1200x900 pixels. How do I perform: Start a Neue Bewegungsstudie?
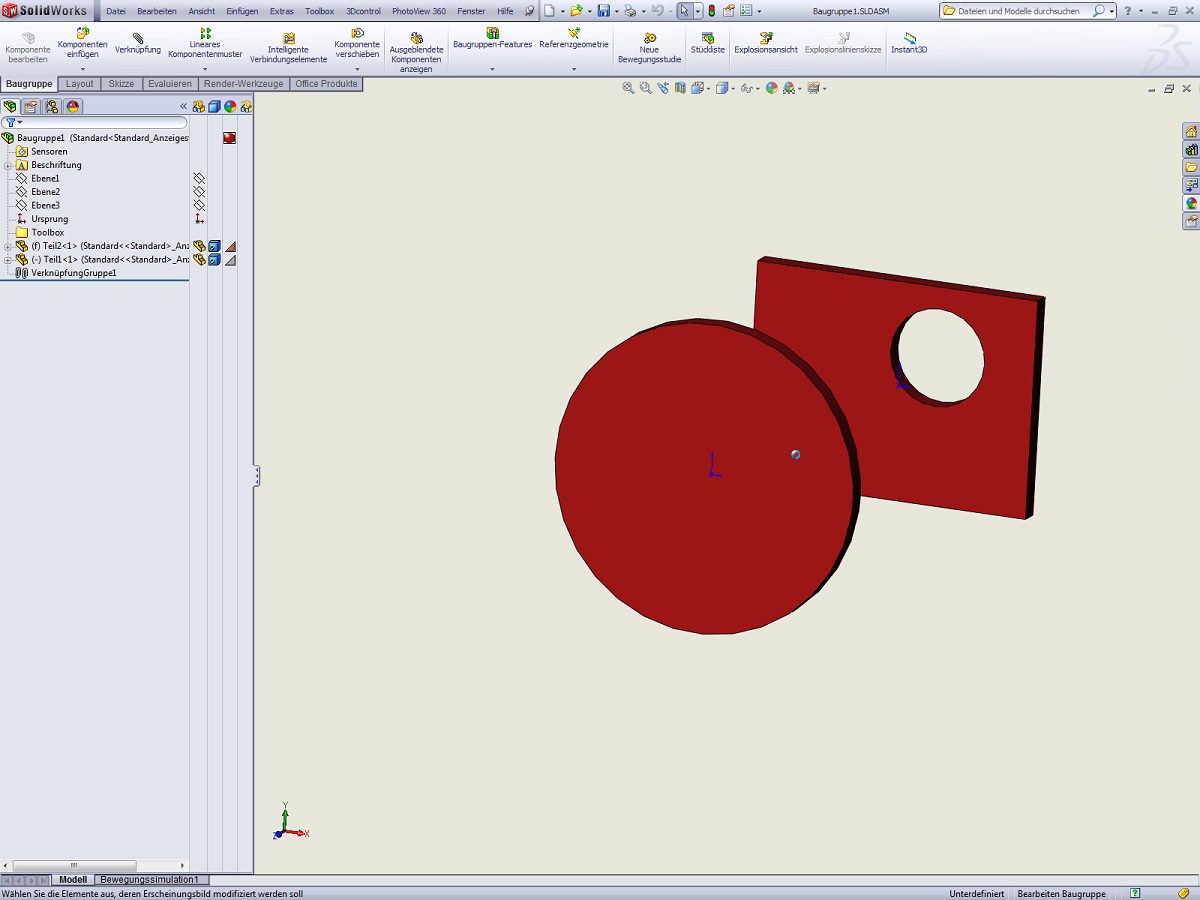649,48
